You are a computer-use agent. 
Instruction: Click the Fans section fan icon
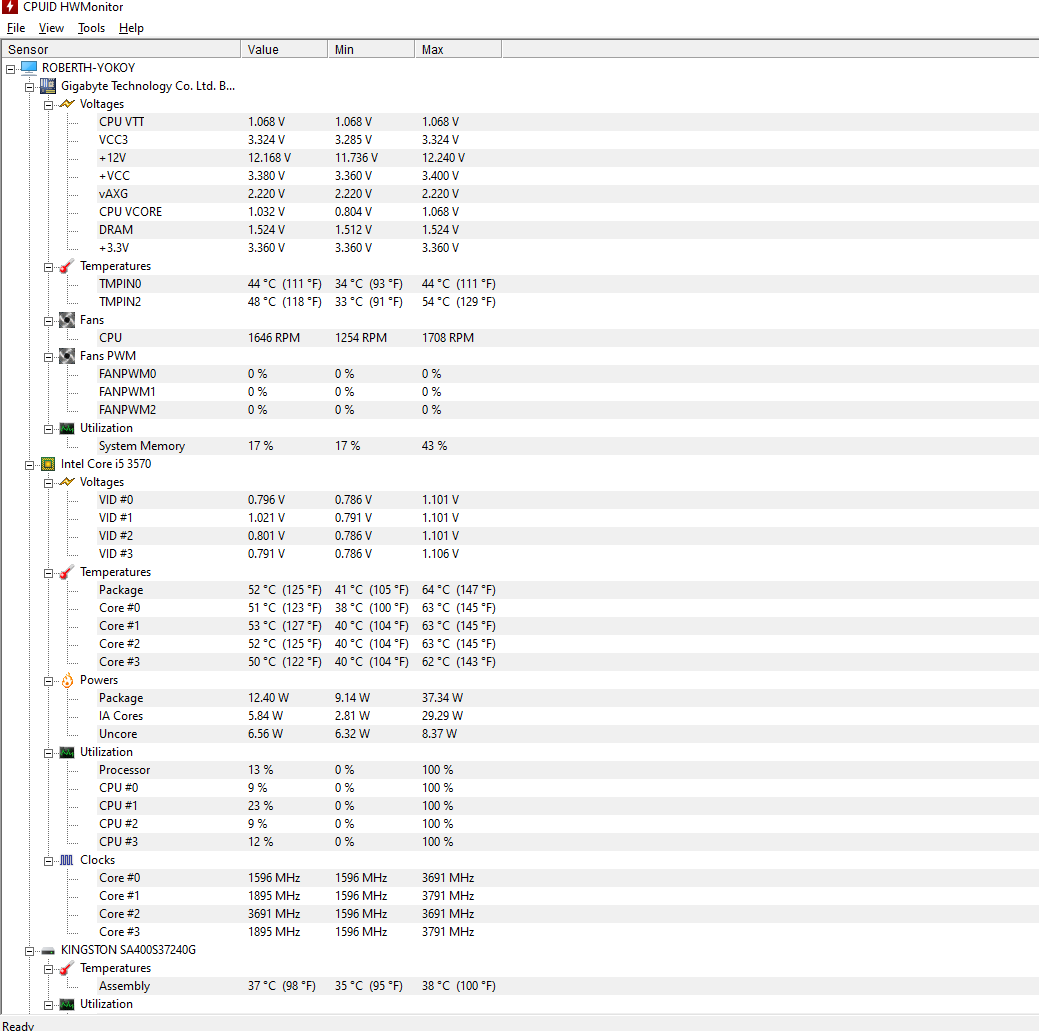pos(67,320)
